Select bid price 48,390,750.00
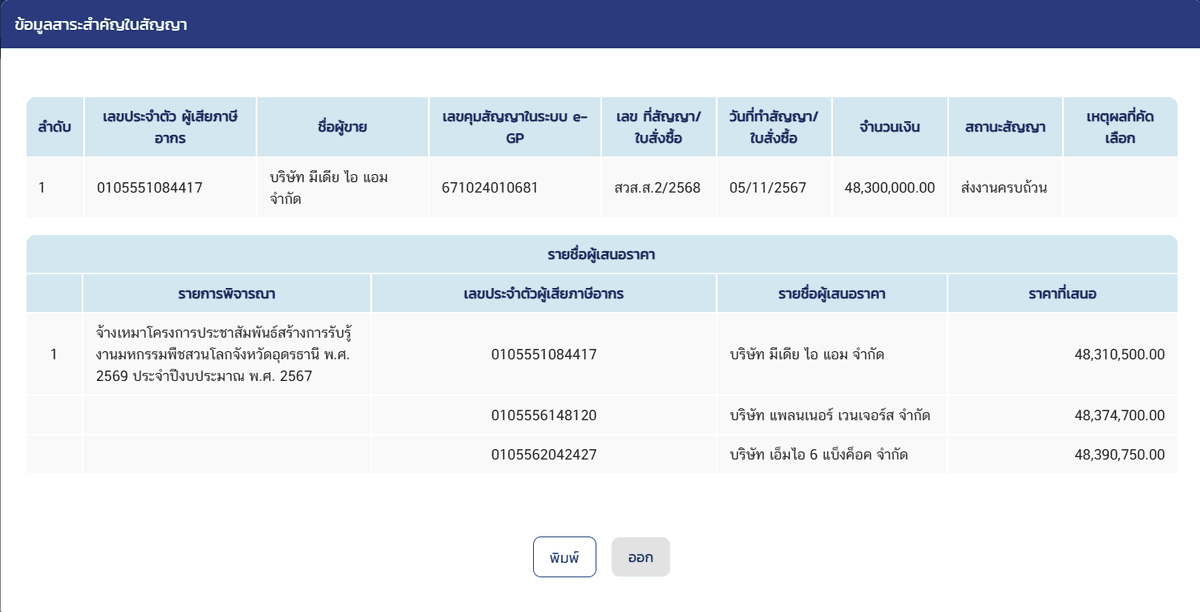The width and height of the screenshot is (1200, 612). coord(1120,454)
